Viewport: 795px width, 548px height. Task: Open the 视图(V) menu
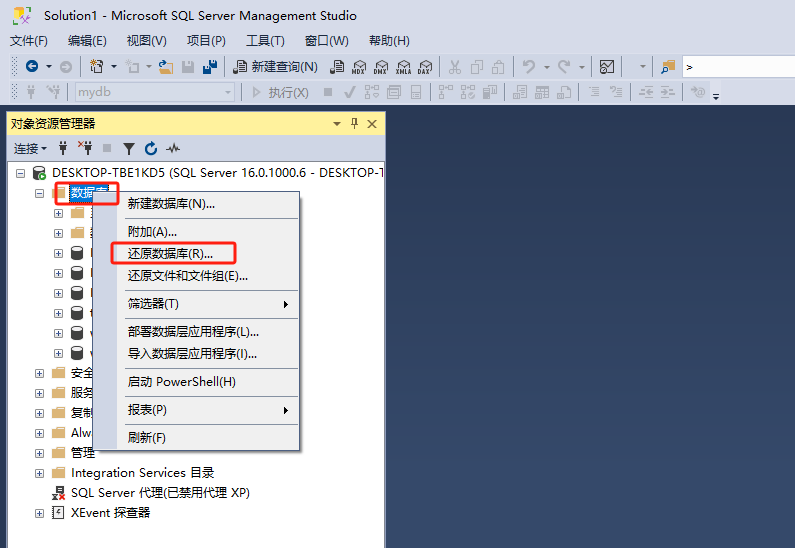pyautogui.click(x=147, y=41)
